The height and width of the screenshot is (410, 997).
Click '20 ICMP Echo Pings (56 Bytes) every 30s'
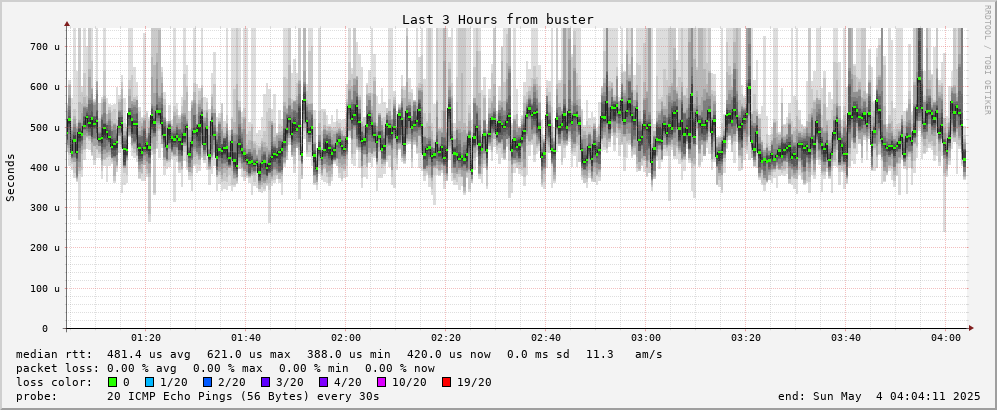244,396
